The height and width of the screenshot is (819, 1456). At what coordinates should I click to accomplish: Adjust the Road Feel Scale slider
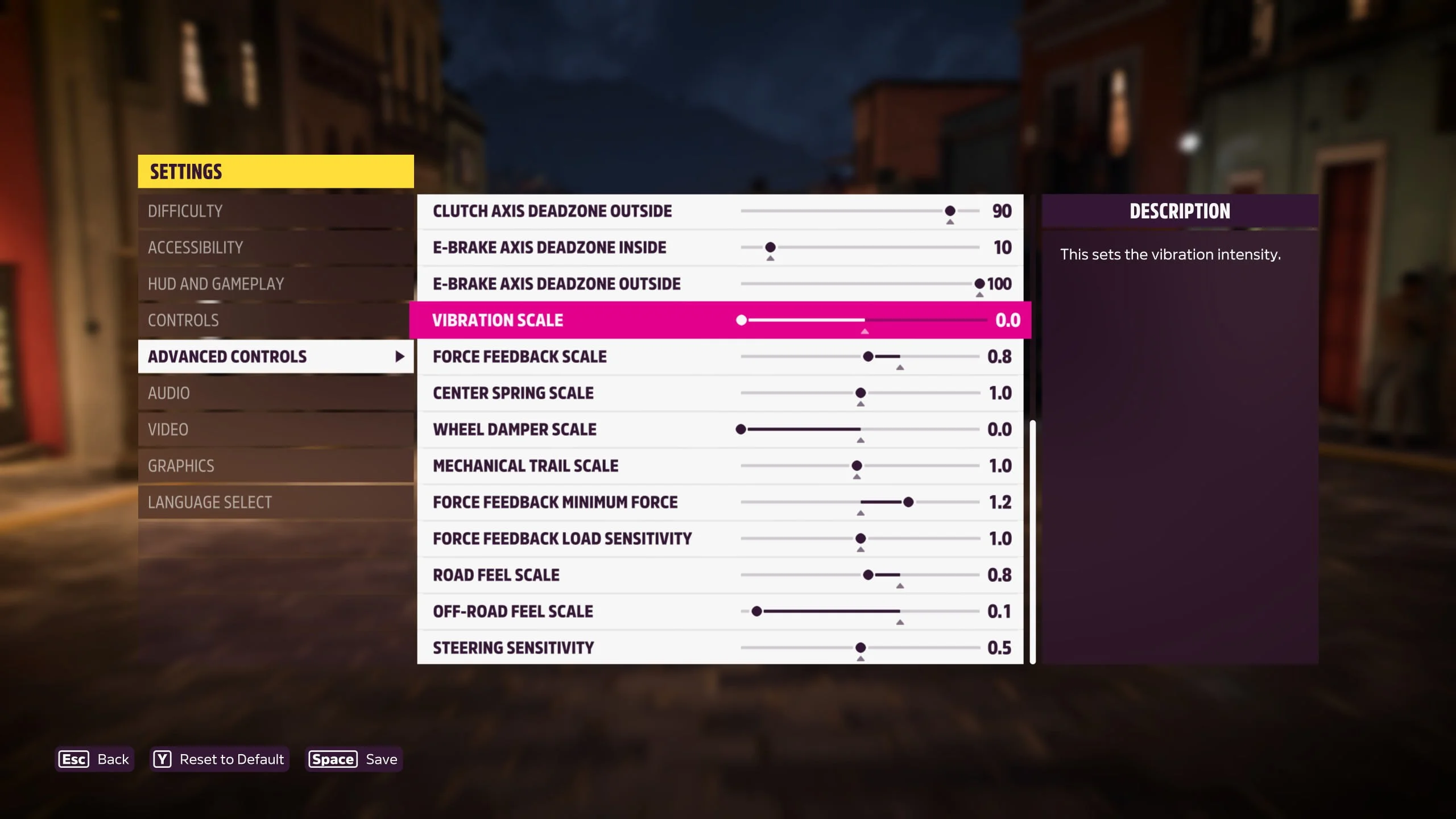point(867,575)
